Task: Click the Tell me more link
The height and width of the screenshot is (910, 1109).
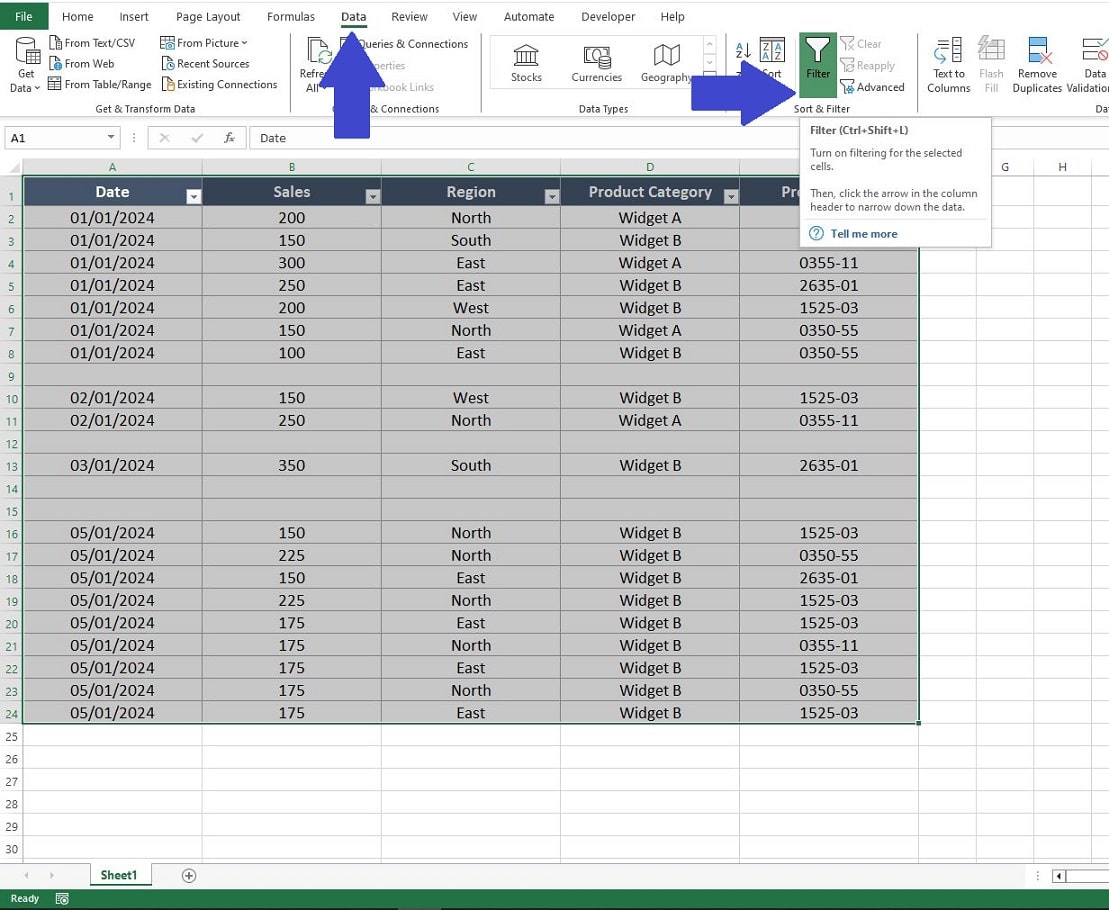Action: coord(862,233)
